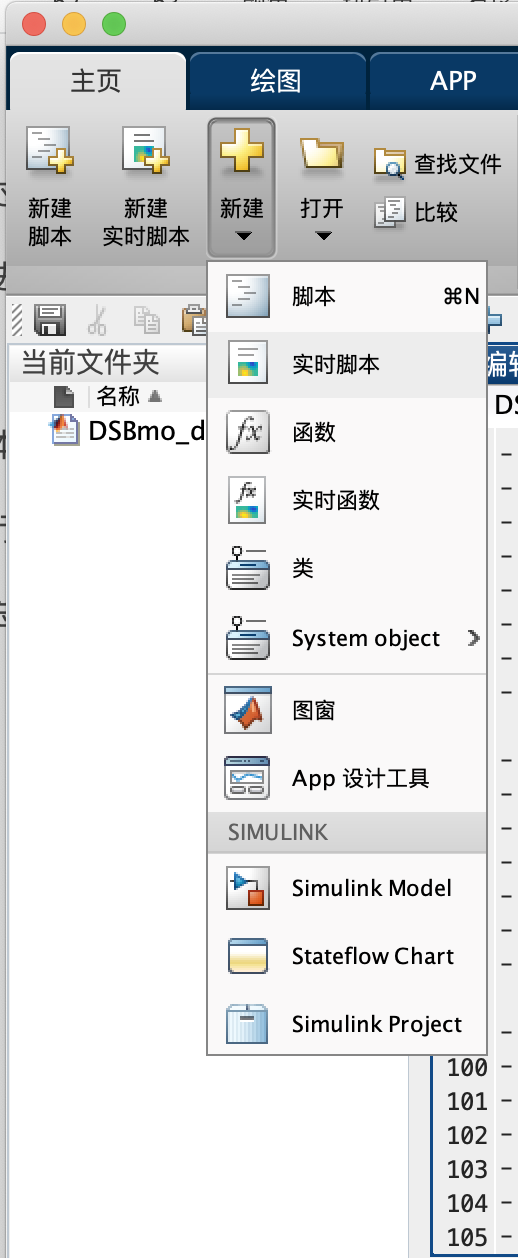Image resolution: width=518 pixels, height=1258 pixels.
Task: Click the copy icon in quick toolbar
Action: [146, 319]
